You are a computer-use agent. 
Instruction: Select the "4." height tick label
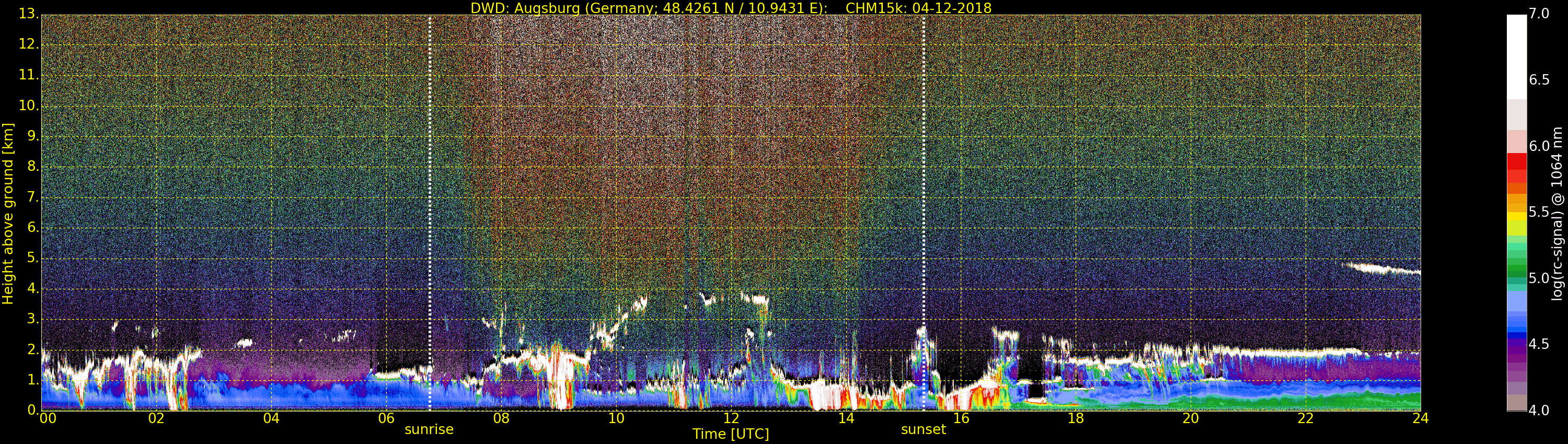pos(33,288)
